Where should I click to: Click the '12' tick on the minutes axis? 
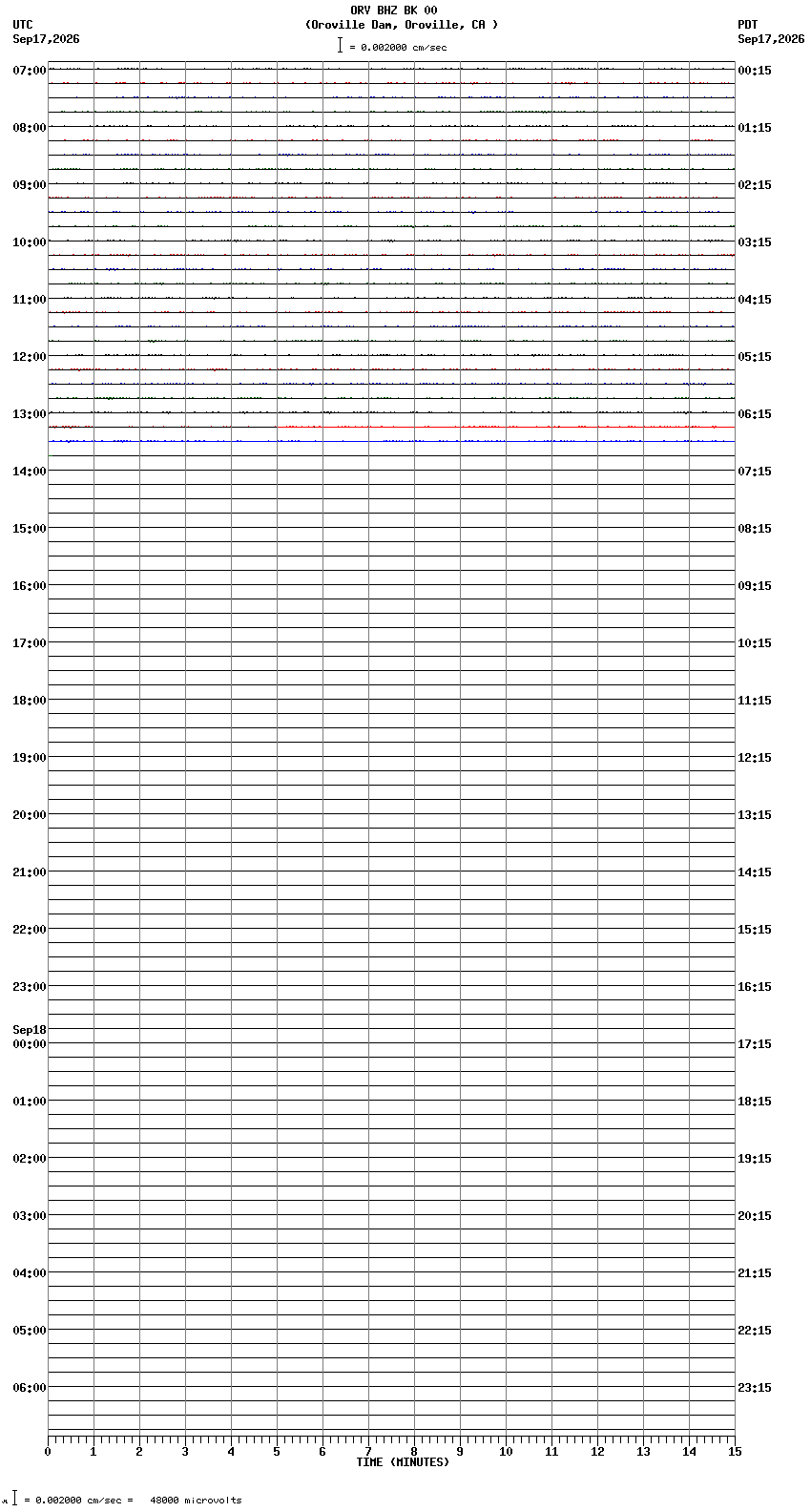click(x=597, y=1452)
